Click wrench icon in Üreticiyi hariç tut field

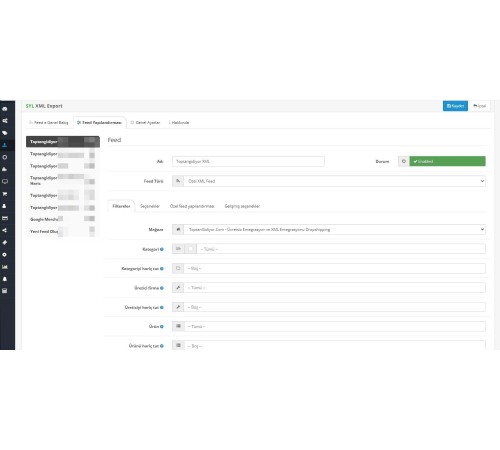click(178, 307)
